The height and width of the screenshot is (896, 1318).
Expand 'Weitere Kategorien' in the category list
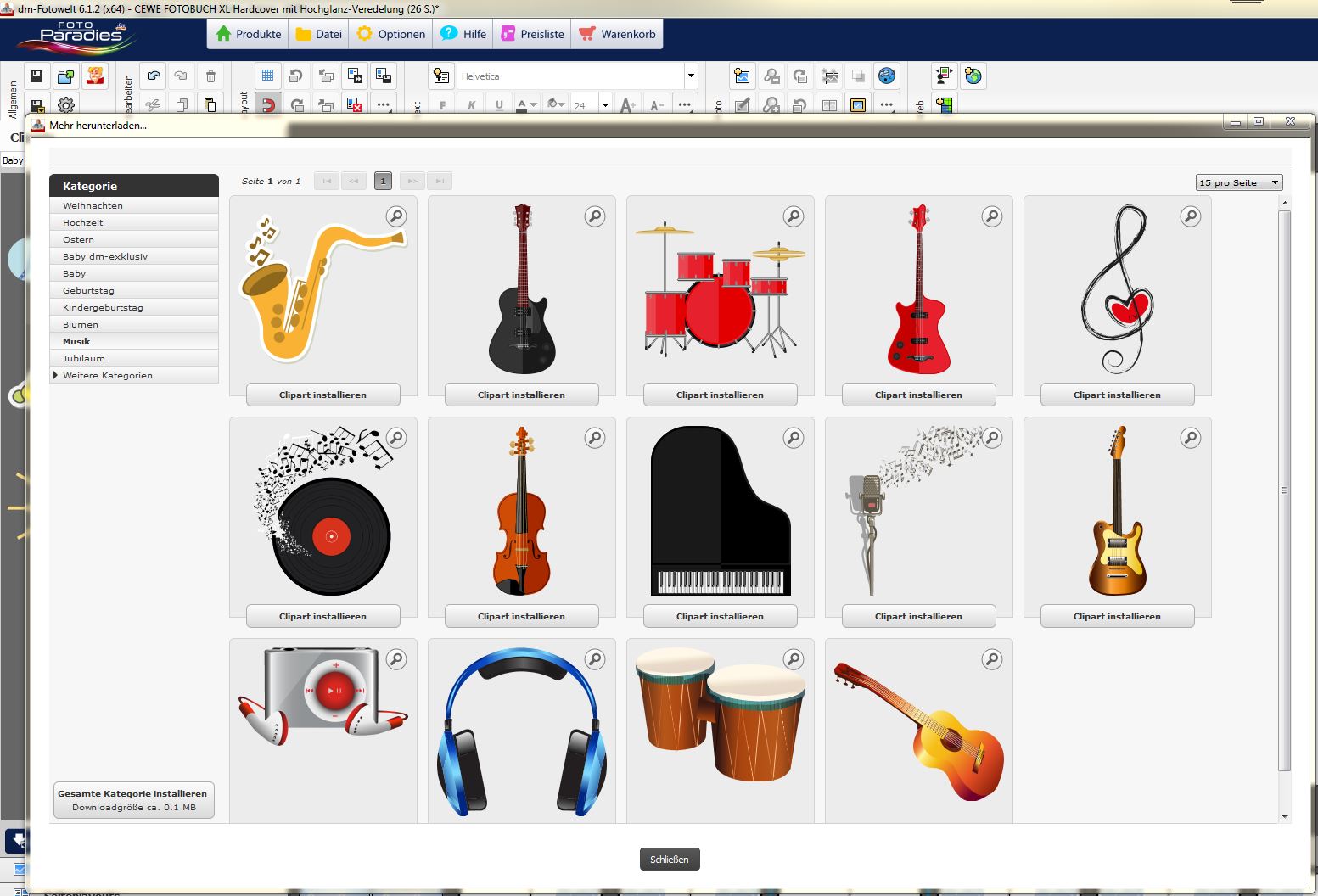click(107, 375)
